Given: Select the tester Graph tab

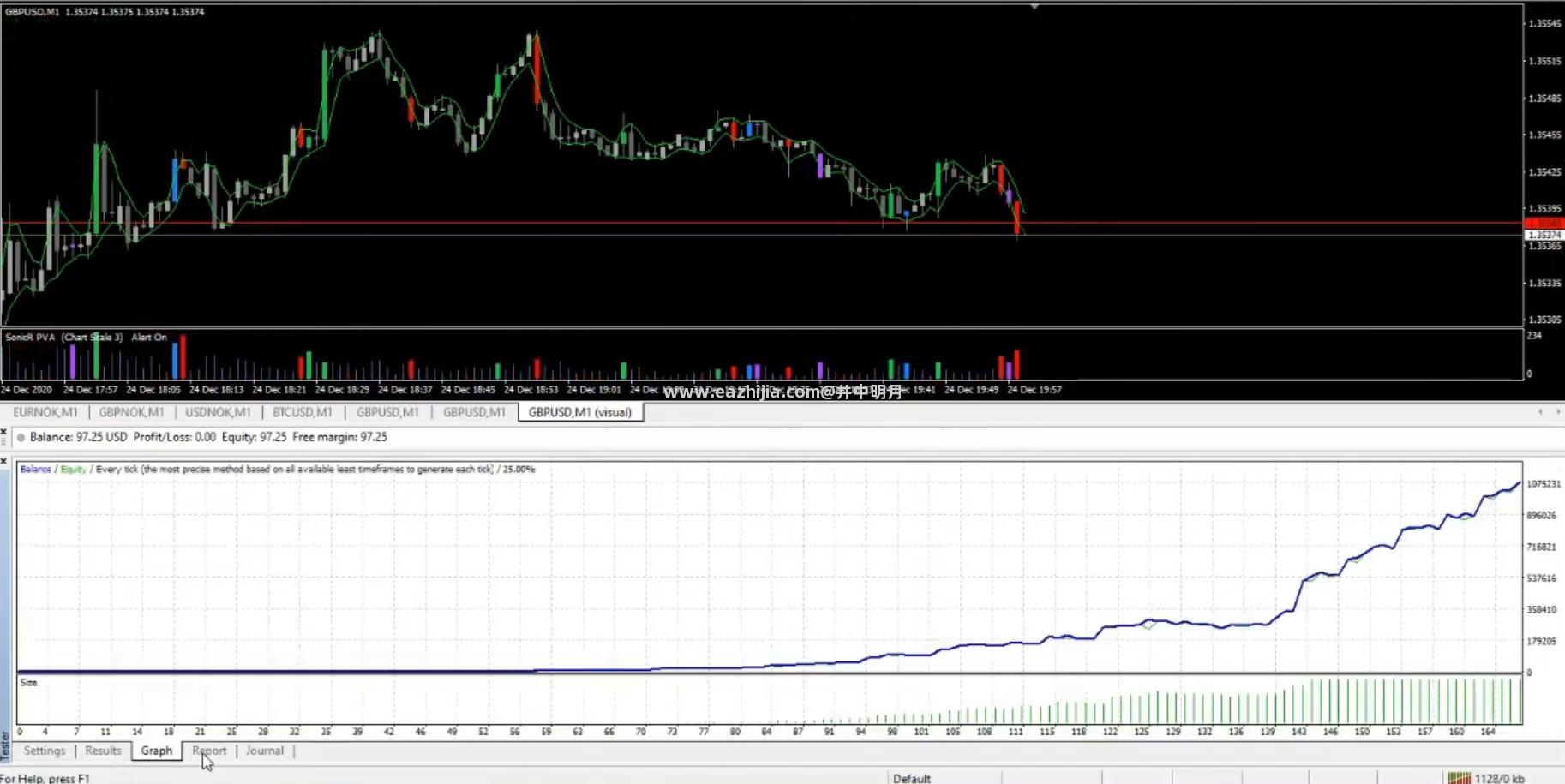Looking at the screenshot, I should [156, 751].
